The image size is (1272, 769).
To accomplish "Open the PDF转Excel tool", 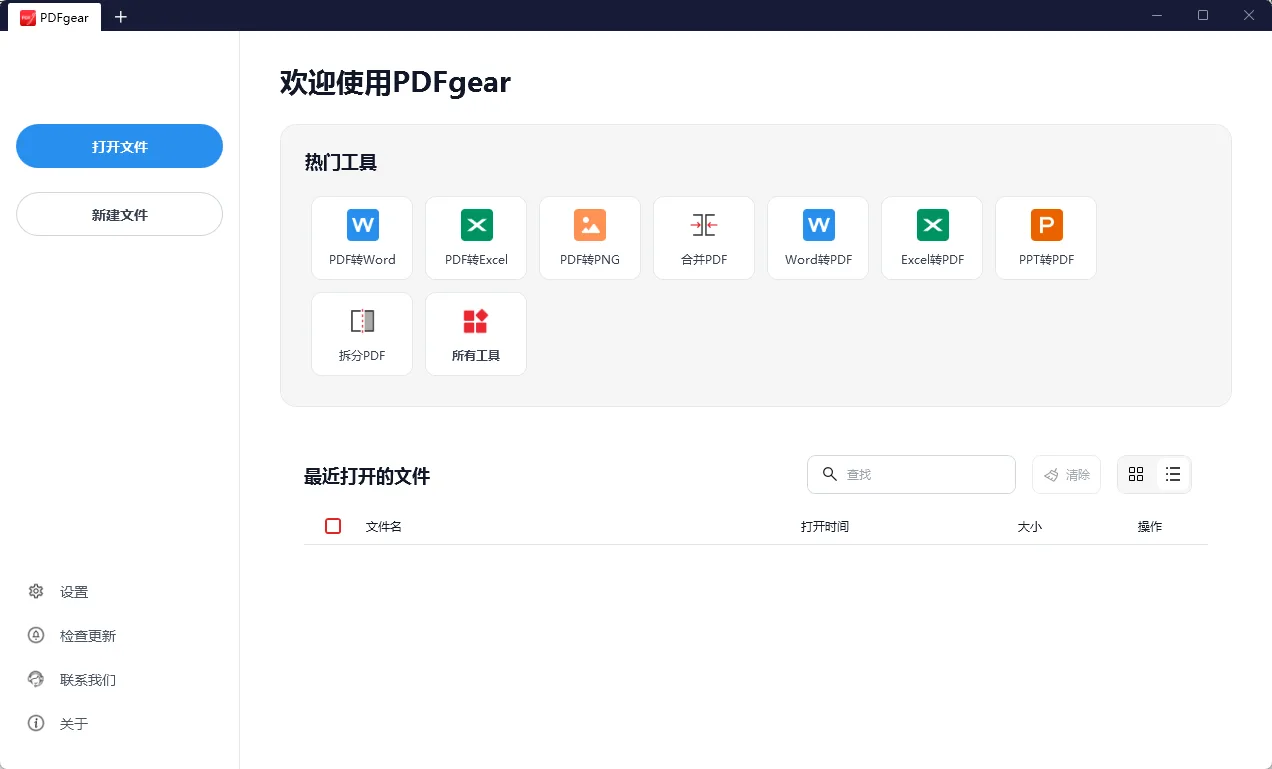I will tap(476, 238).
